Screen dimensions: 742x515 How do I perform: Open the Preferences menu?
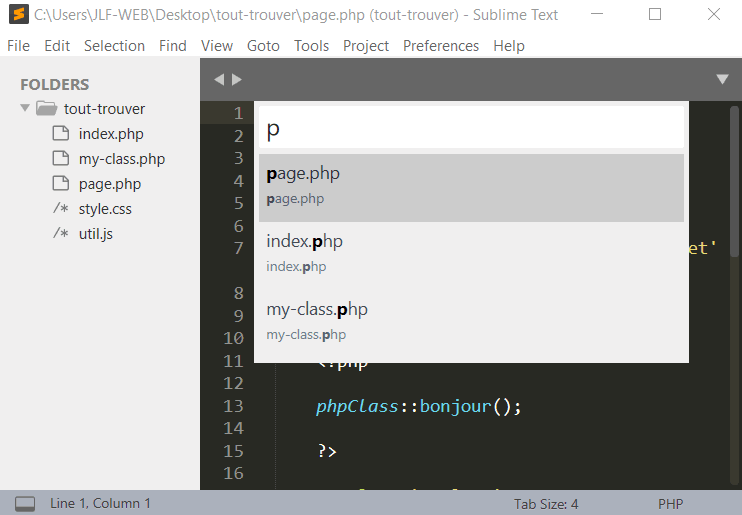441,46
